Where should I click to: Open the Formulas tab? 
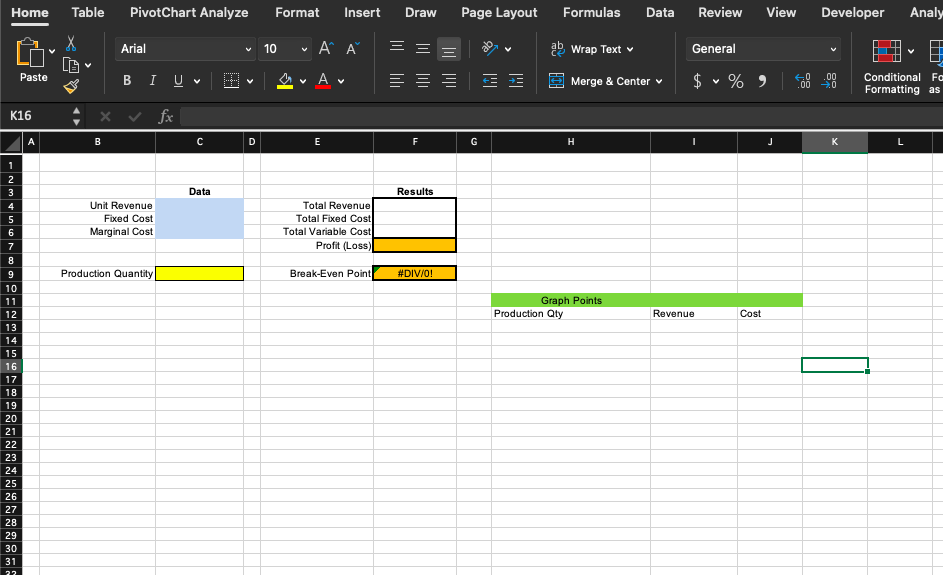[592, 13]
